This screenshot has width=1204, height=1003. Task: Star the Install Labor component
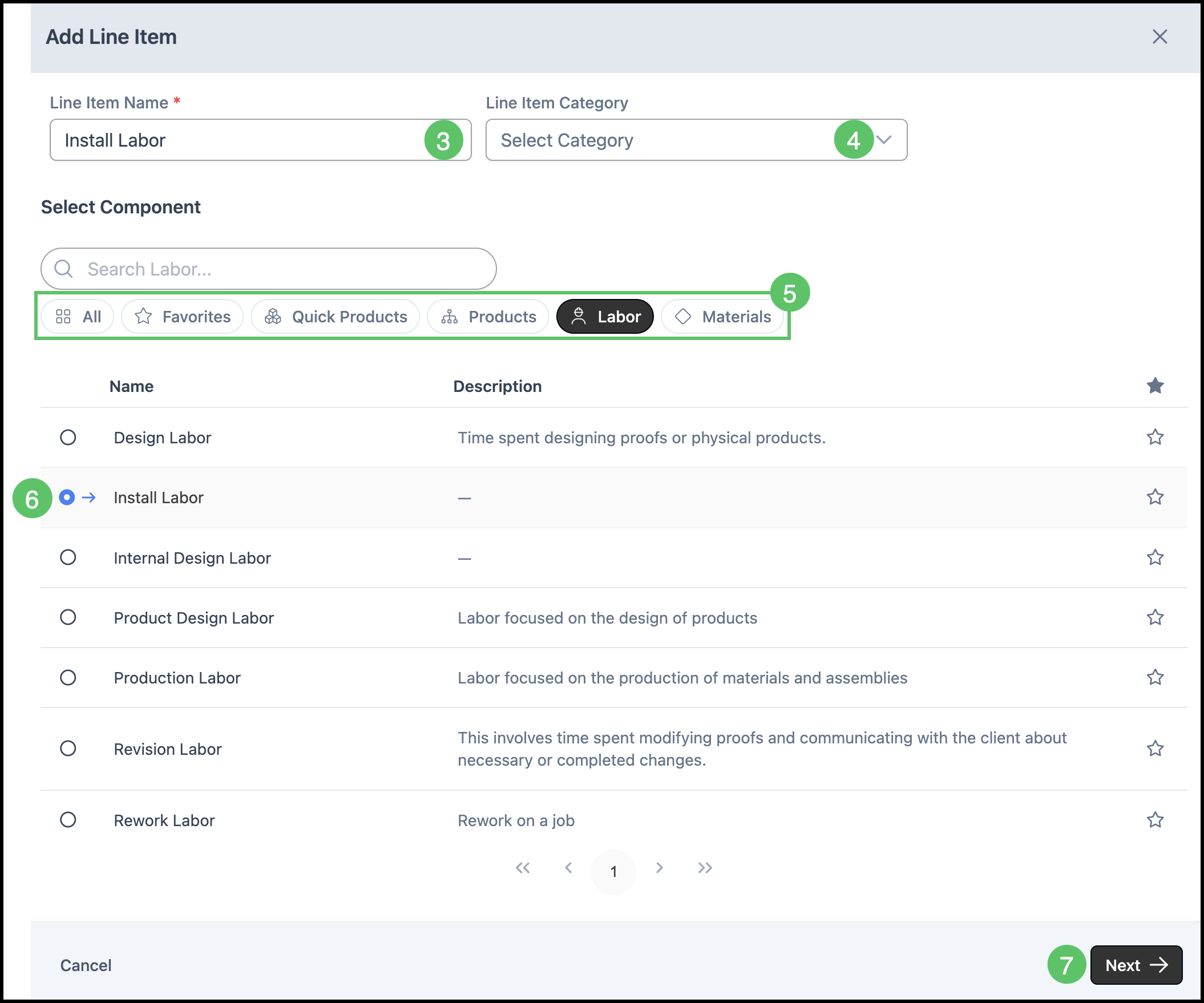[x=1155, y=497]
